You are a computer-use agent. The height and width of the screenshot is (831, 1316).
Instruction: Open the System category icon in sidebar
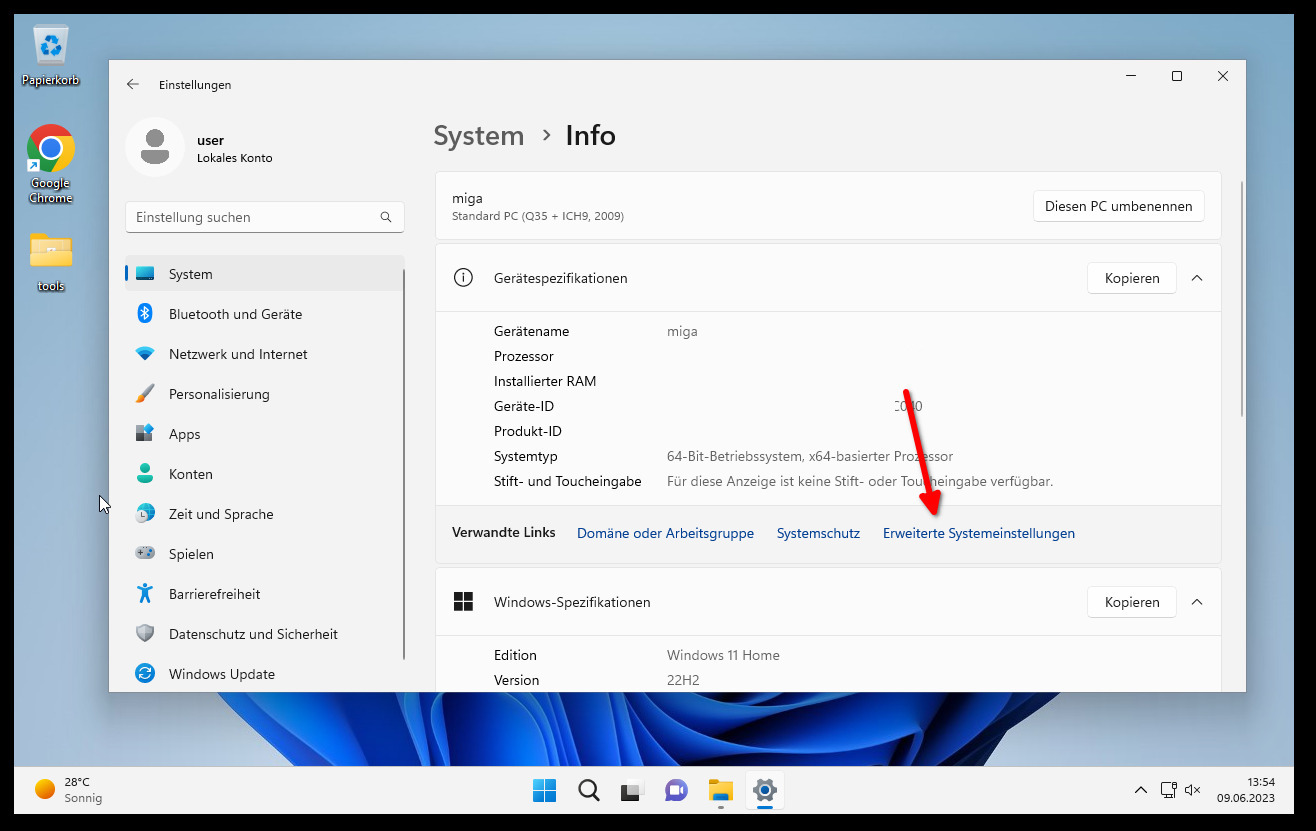[145, 274]
